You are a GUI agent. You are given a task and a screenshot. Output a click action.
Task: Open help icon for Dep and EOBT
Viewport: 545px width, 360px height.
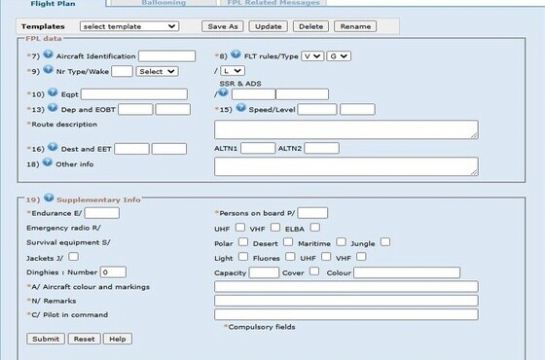click(x=52, y=108)
